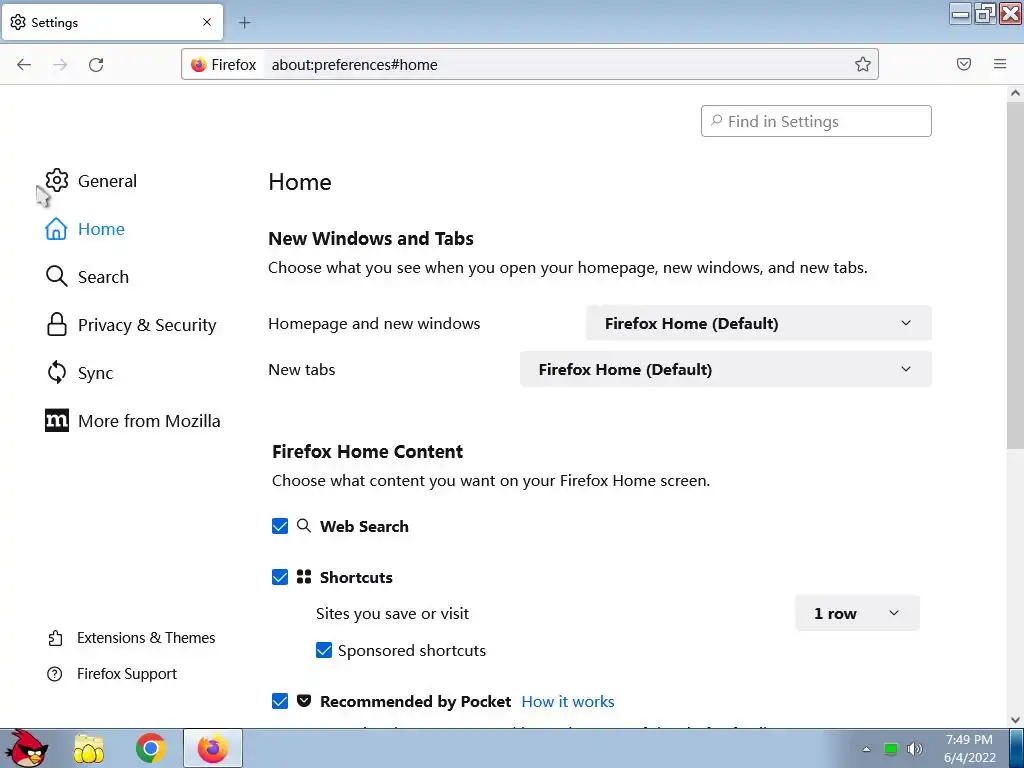Open the Mozilla 'm' logo icon
The width and height of the screenshot is (1024, 768).
[x=57, y=421]
